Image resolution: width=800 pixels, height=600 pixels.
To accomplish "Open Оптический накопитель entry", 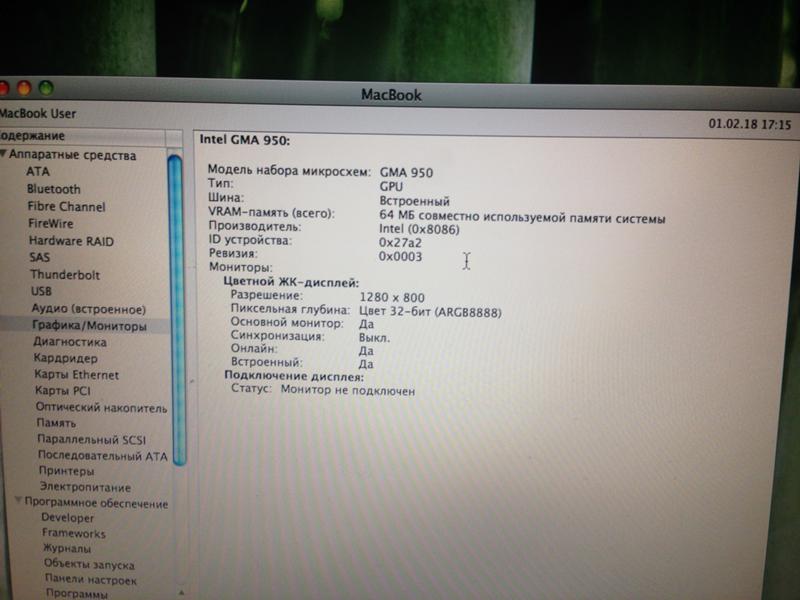I will point(101,408).
